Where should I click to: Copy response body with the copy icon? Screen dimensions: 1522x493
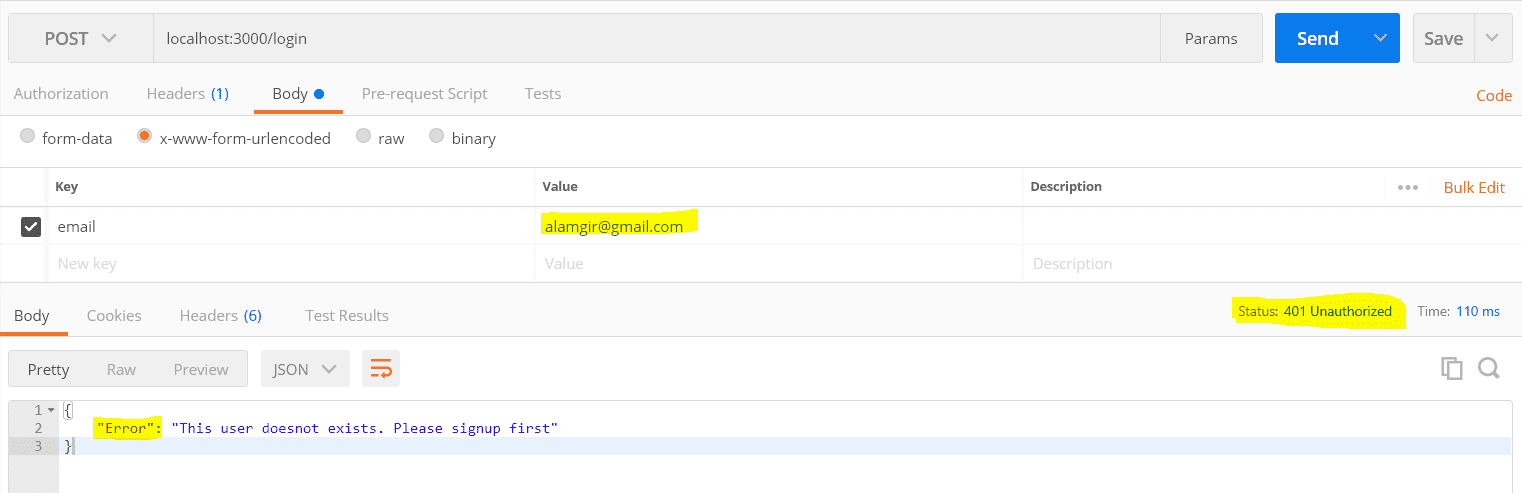tap(1451, 368)
